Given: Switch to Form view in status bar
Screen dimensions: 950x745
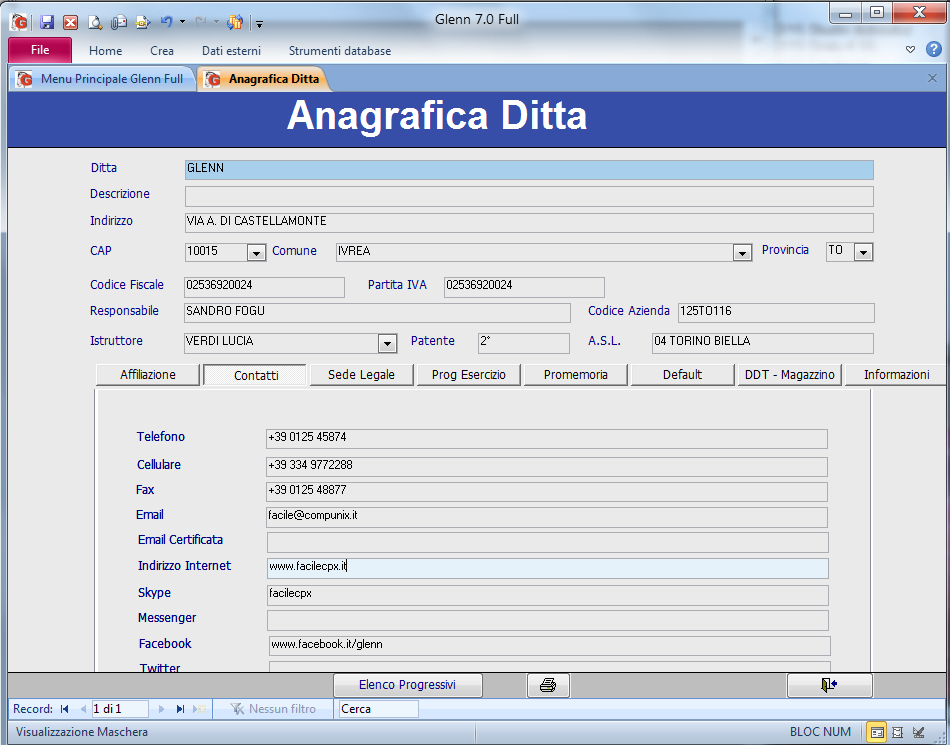Looking at the screenshot, I should click(876, 732).
